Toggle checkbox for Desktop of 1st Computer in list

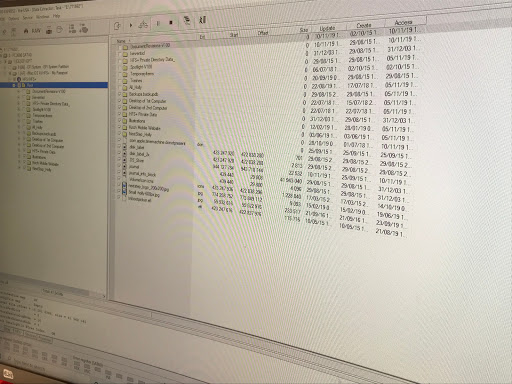coord(120,101)
